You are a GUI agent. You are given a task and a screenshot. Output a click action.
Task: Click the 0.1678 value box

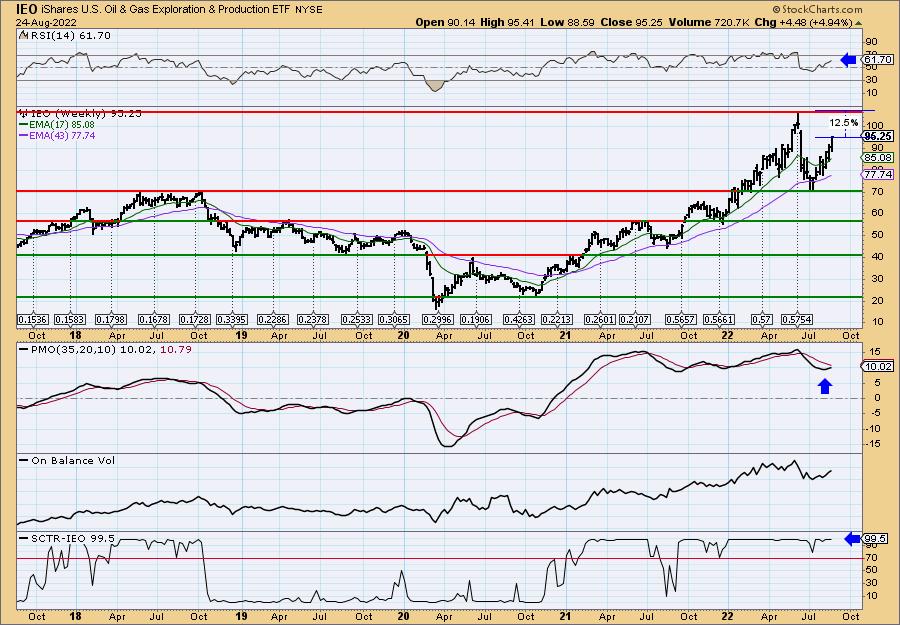tap(153, 319)
